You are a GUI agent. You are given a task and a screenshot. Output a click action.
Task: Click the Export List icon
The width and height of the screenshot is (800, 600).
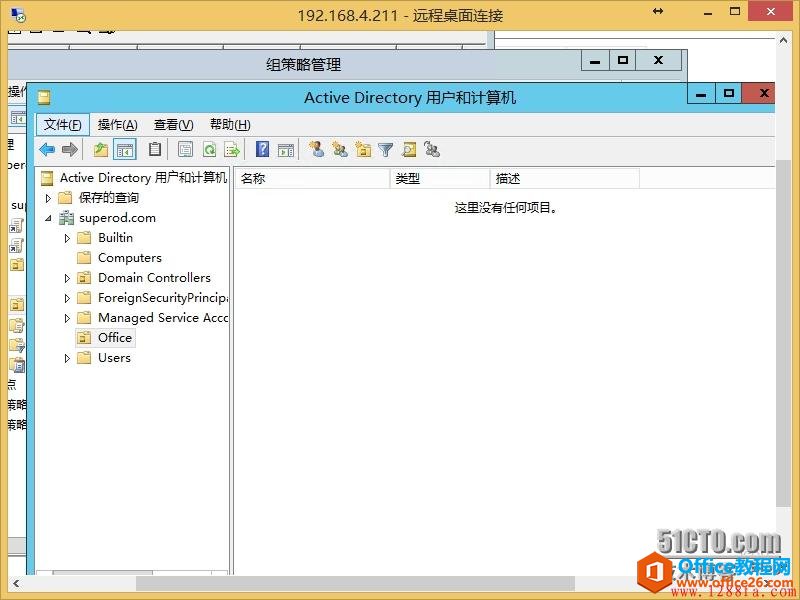232,149
